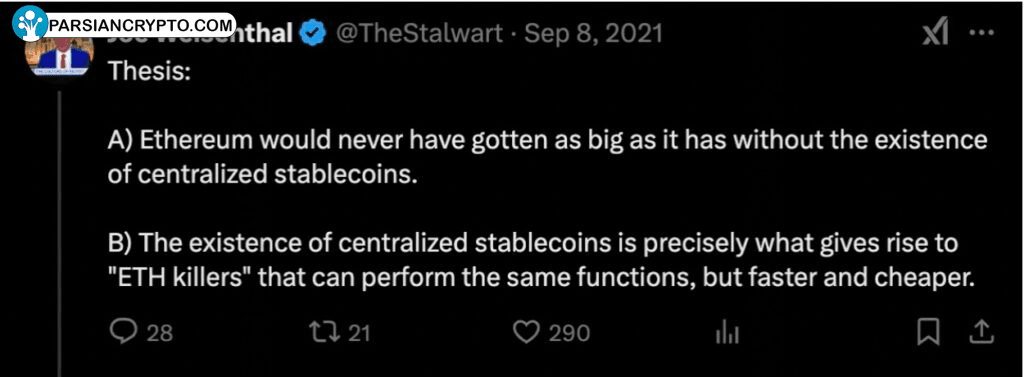Viewport: 1024px width, 377px height.
Task: Click the author display name ending in "nthal"
Action: click(x=263, y=33)
